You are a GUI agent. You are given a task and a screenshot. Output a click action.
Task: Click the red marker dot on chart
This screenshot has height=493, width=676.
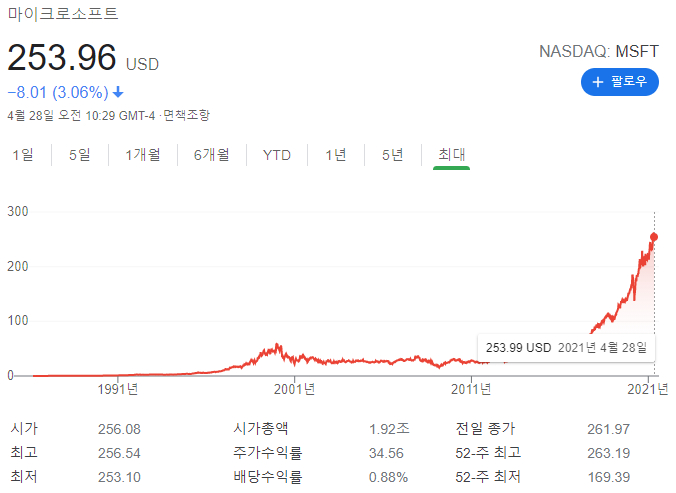tap(654, 237)
